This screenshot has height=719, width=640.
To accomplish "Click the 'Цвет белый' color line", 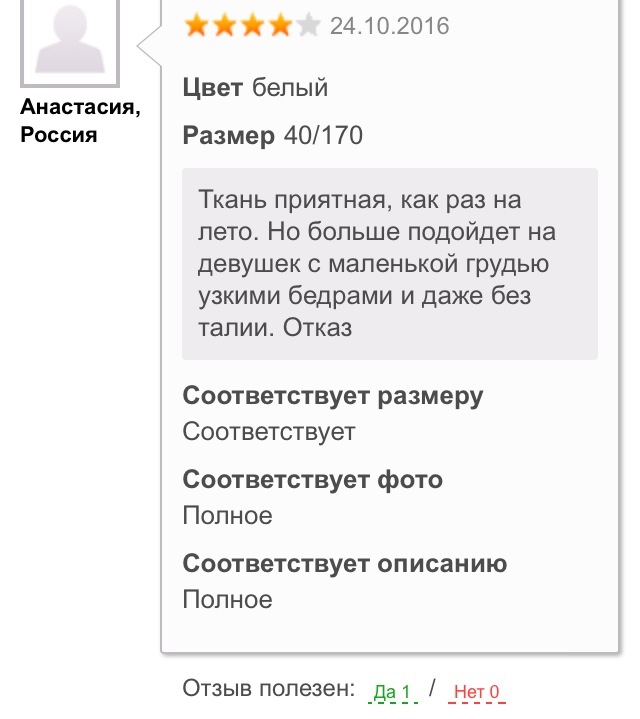I will click(x=256, y=88).
